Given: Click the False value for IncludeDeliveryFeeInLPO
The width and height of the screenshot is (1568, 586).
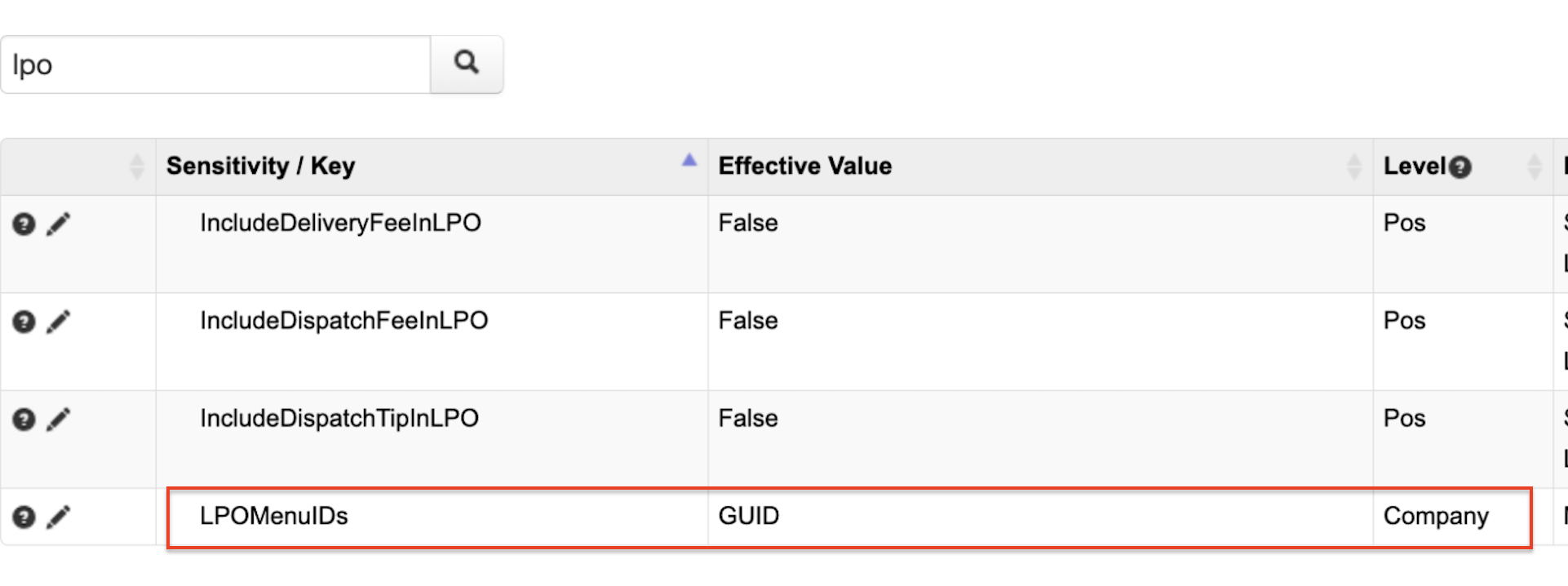Looking at the screenshot, I should [x=748, y=223].
